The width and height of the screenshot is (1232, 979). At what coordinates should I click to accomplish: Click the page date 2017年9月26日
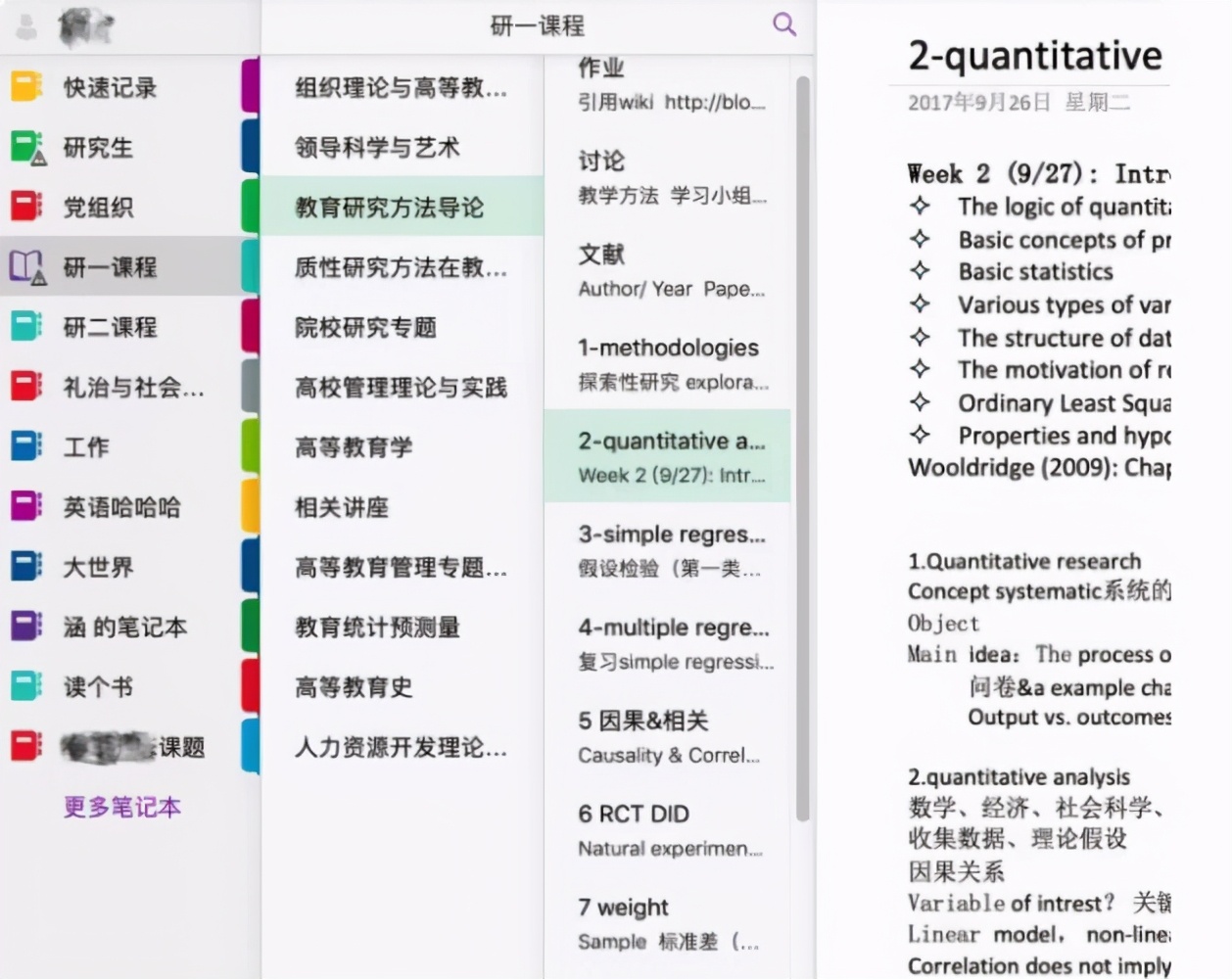click(x=979, y=101)
